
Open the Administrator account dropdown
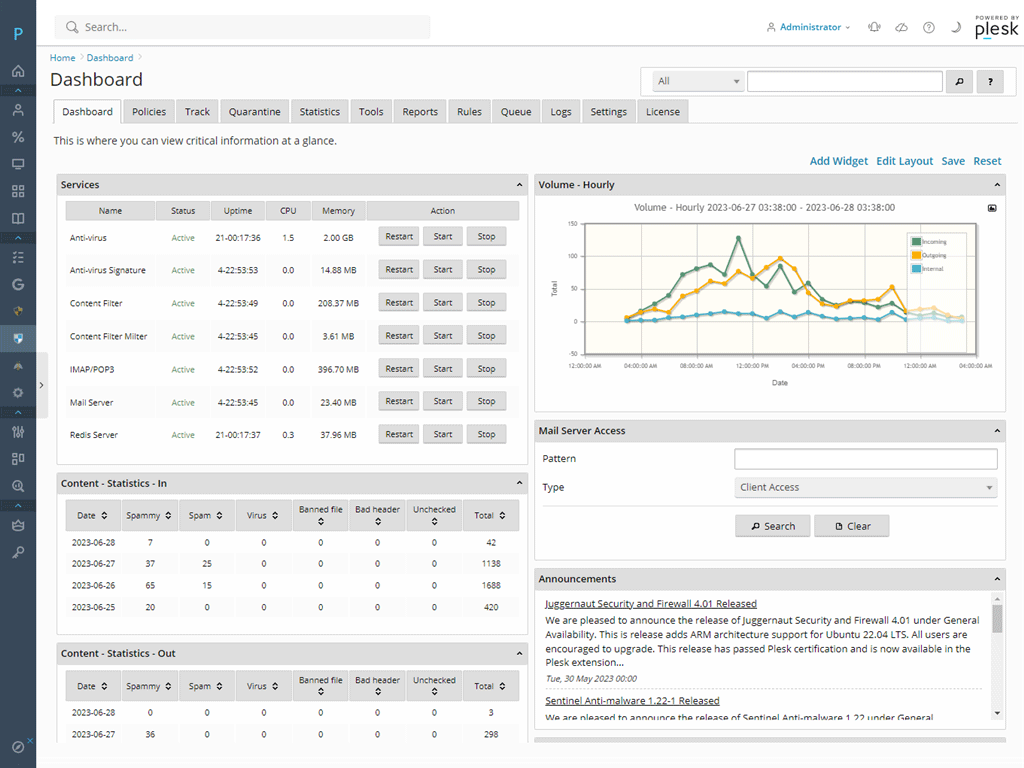pyautogui.click(x=808, y=27)
